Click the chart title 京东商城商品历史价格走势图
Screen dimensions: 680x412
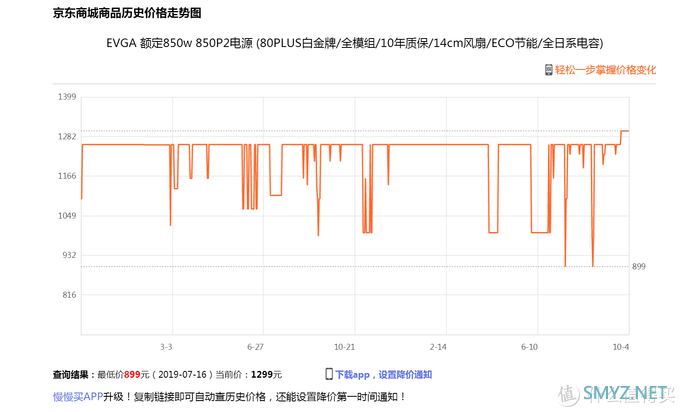point(127,13)
